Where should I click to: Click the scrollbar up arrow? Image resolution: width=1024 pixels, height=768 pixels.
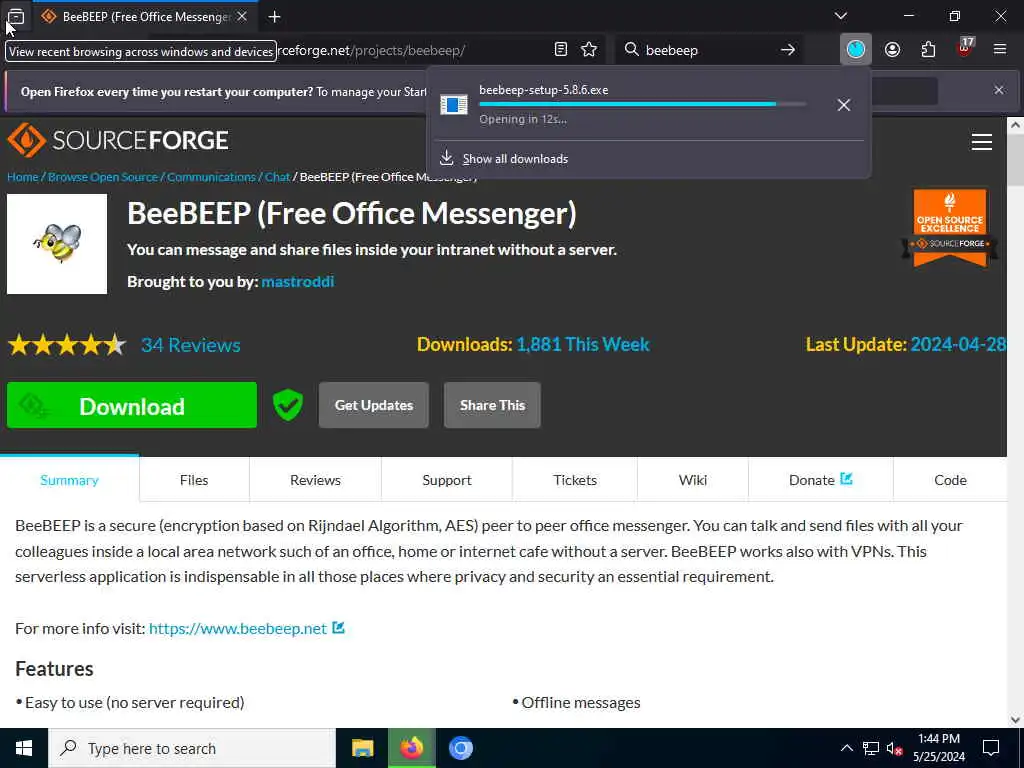tap(1016, 125)
